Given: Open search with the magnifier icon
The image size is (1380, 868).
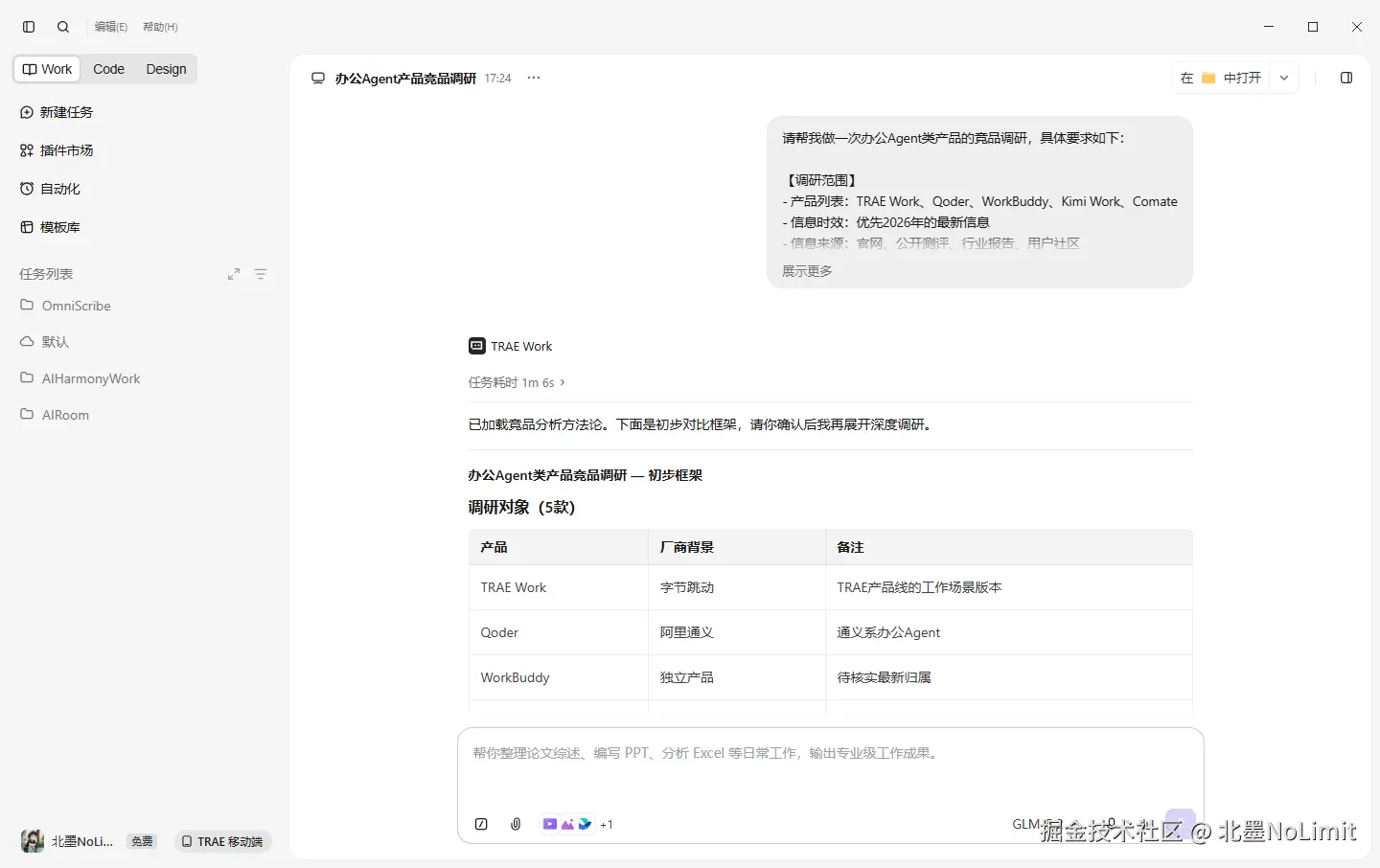Looking at the screenshot, I should pyautogui.click(x=63, y=27).
